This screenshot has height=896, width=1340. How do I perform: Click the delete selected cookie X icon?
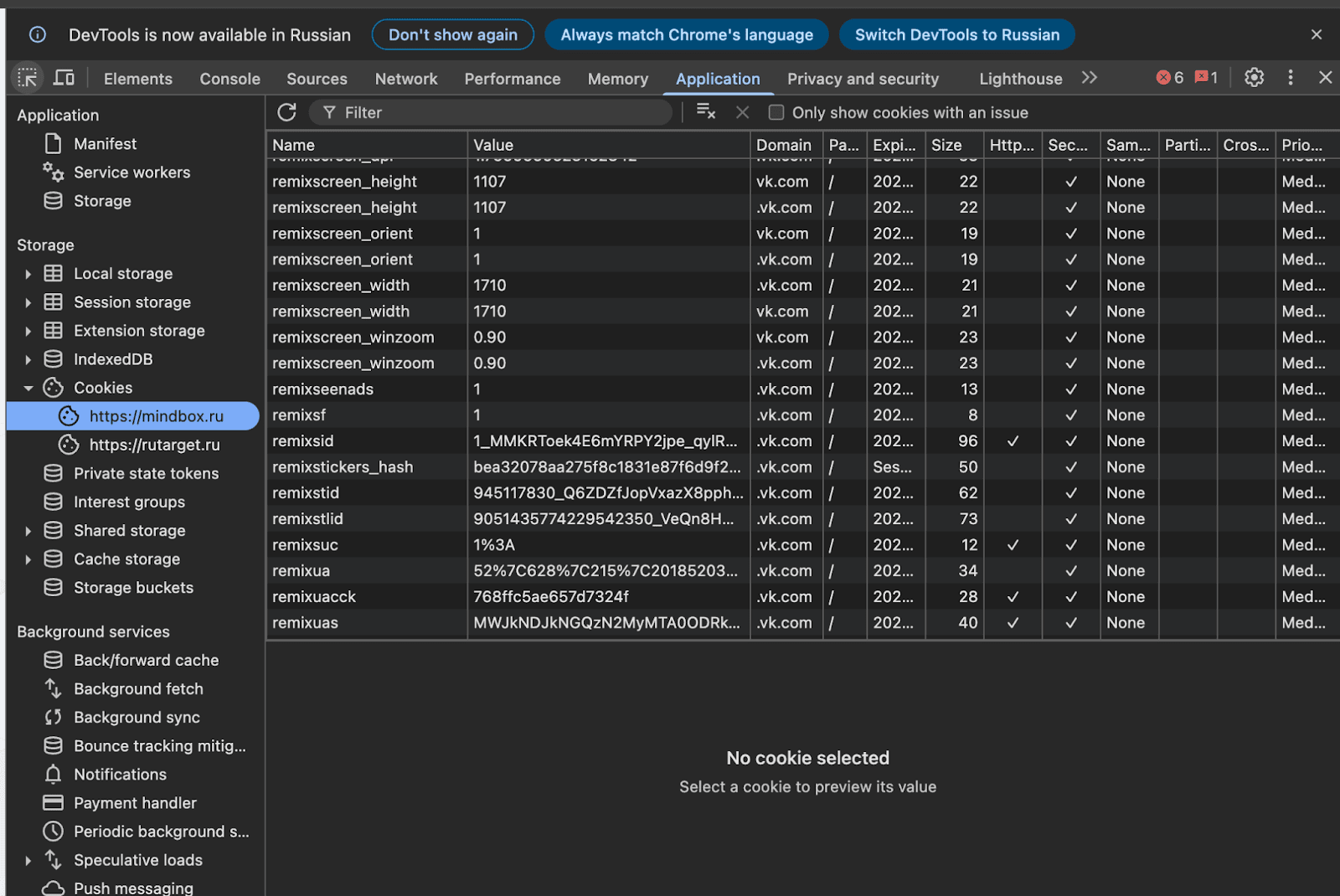coord(742,112)
